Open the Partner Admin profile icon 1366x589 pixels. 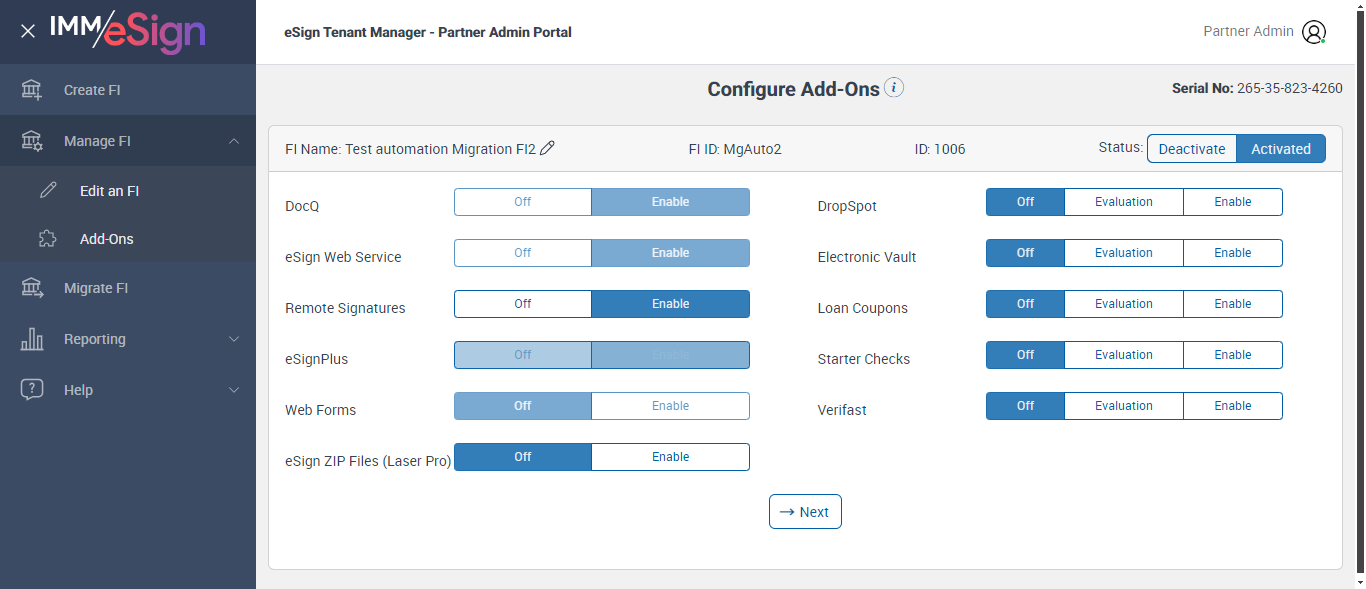coord(1313,32)
